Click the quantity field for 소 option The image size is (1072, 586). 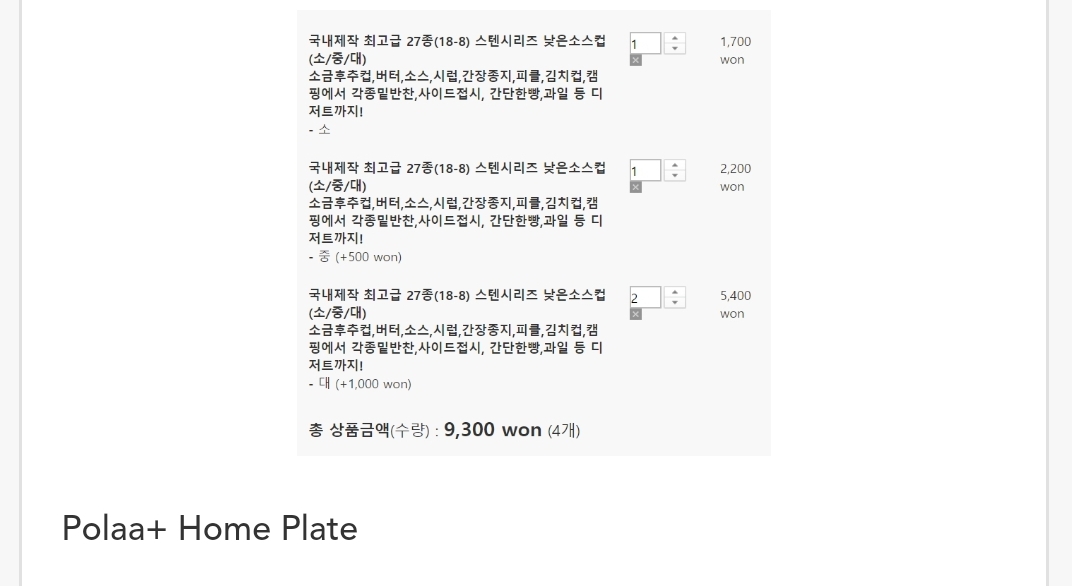coord(645,44)
